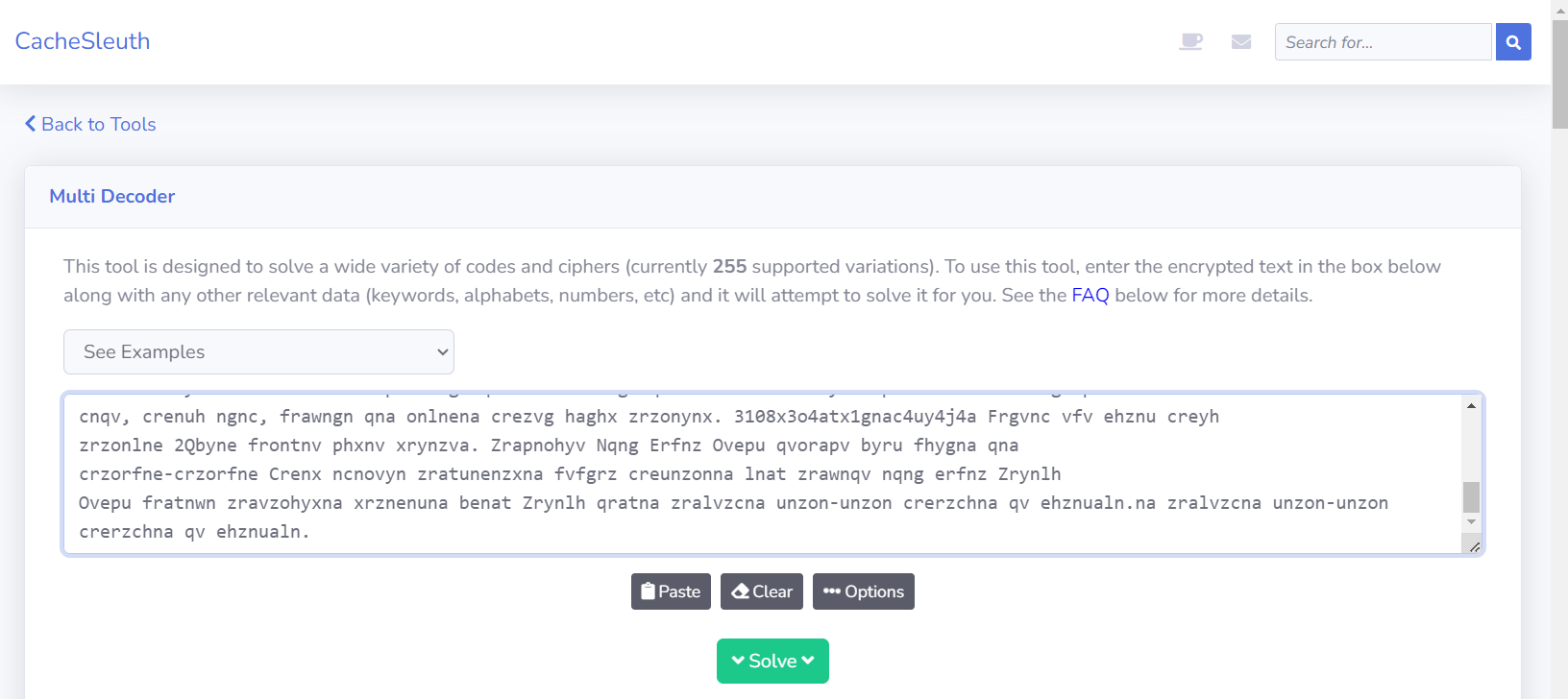The image size is (1568, 699).
Task: Open the FAQ link
Action: pyautogui.click(x=1090, y=295)
